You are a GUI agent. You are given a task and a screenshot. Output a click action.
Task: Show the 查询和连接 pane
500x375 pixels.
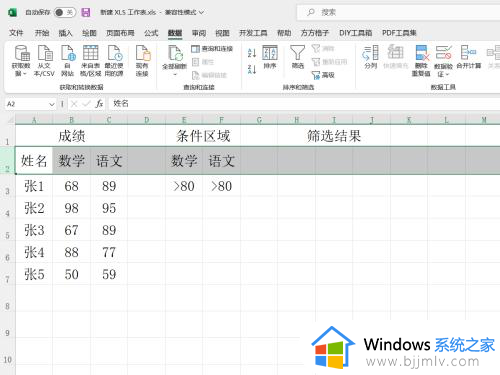tap(212, 49)
